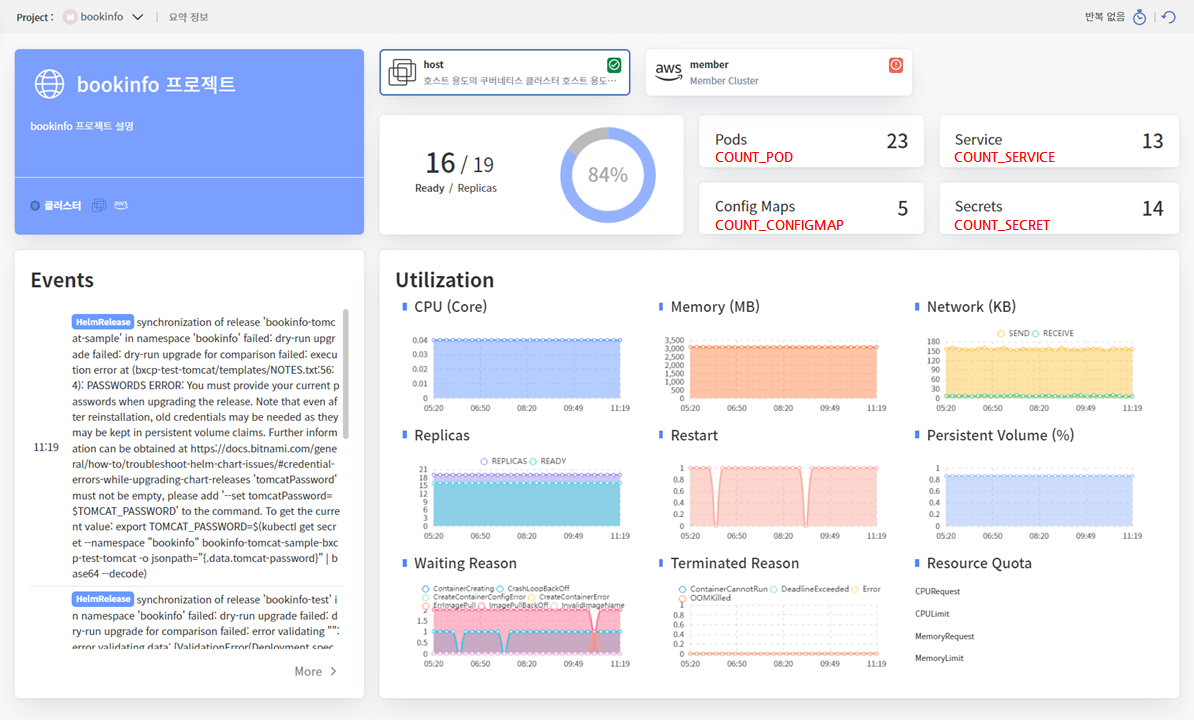Image resolution: width=1194 pixels, height=720 pixels.
Task: Click the small cluster squares icon in project card
Action: (99, 205)
